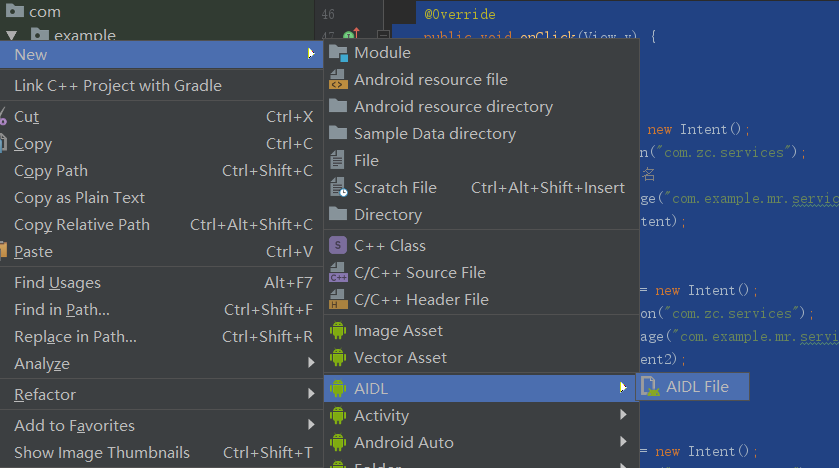Click the override gutter marker icon

(x=351, y=34)
